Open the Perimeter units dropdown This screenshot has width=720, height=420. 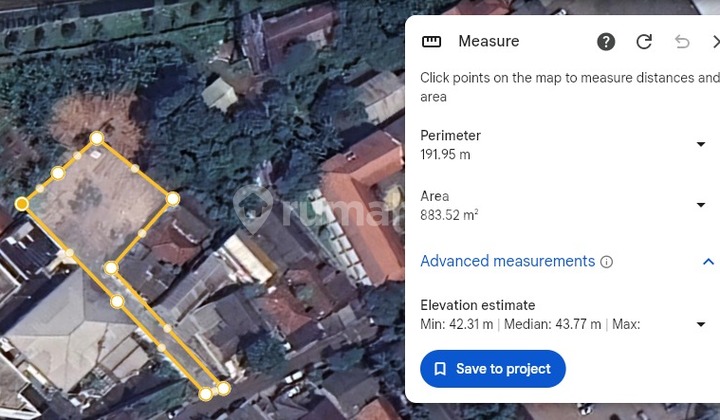coord(701,145)
